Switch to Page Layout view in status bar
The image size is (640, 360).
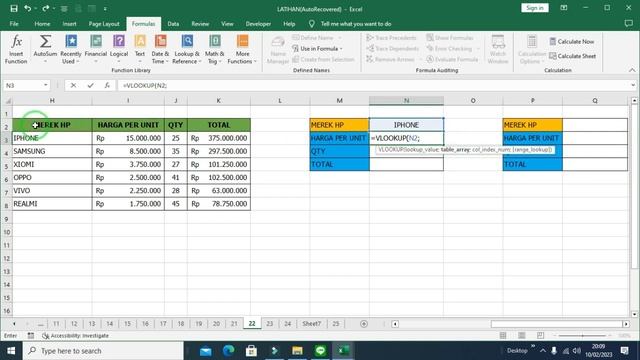coord(522,336)
